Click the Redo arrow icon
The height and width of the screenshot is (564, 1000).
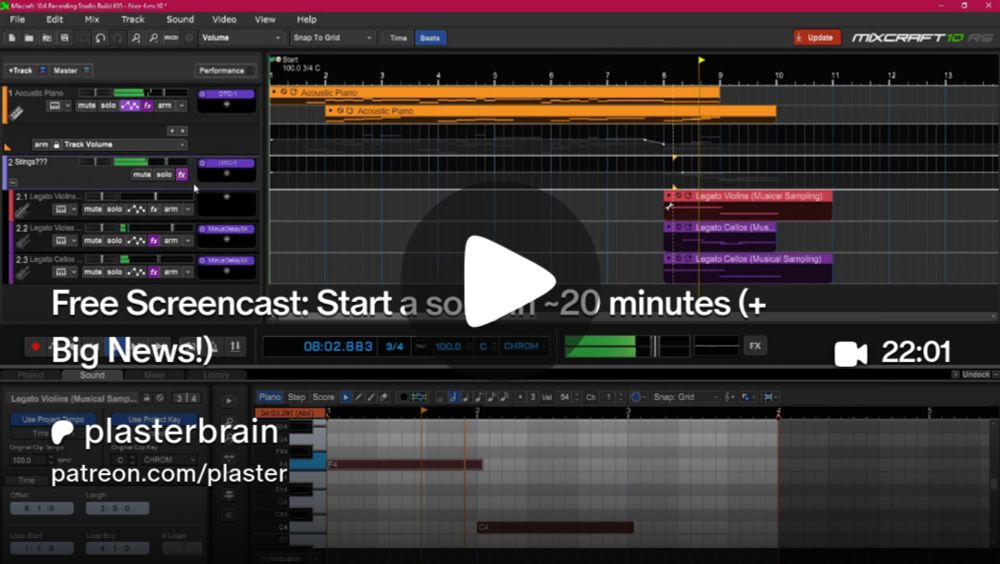[x=117, y=38]
